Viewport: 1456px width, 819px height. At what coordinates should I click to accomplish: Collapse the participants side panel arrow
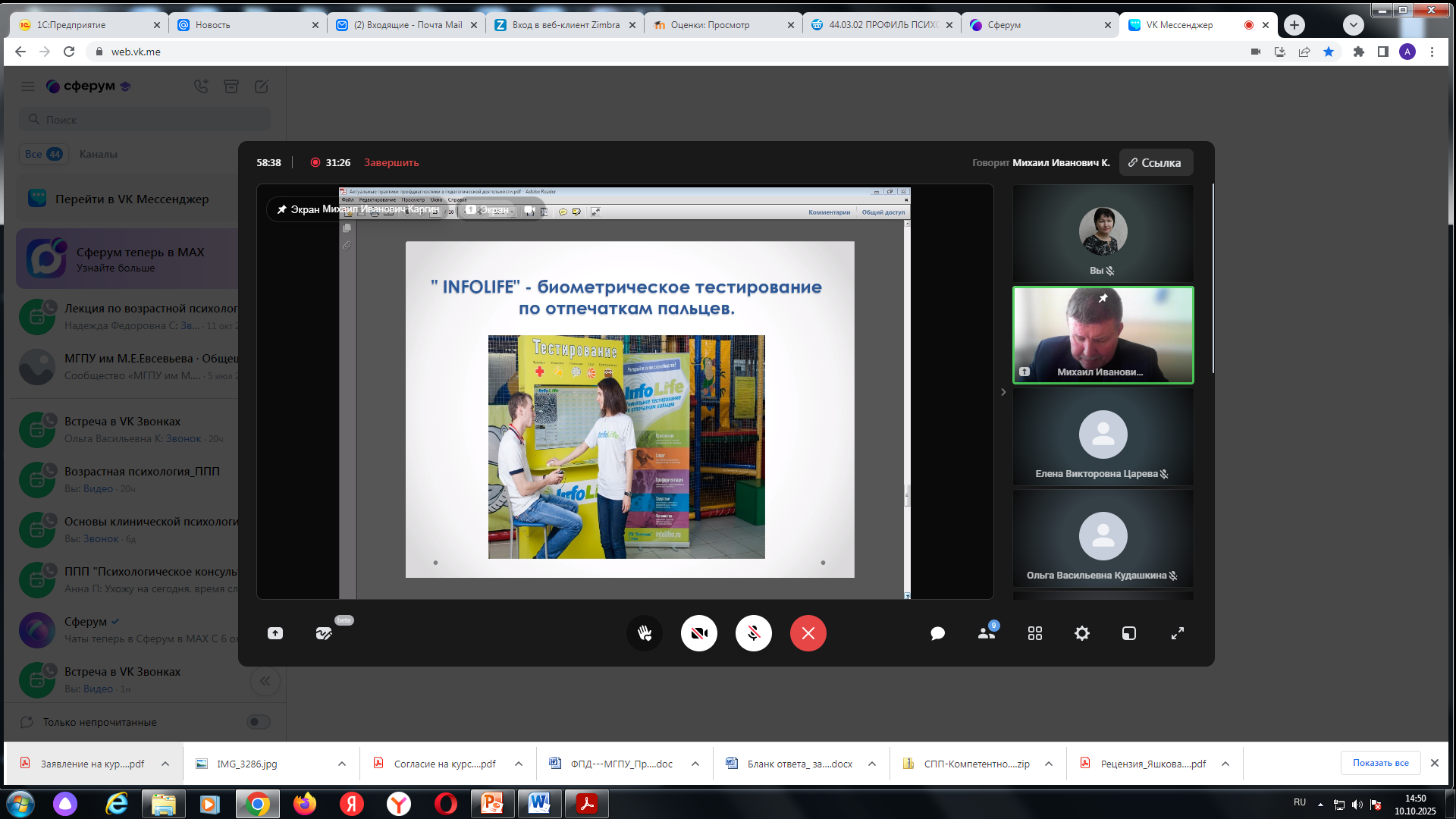[1003, 392]
